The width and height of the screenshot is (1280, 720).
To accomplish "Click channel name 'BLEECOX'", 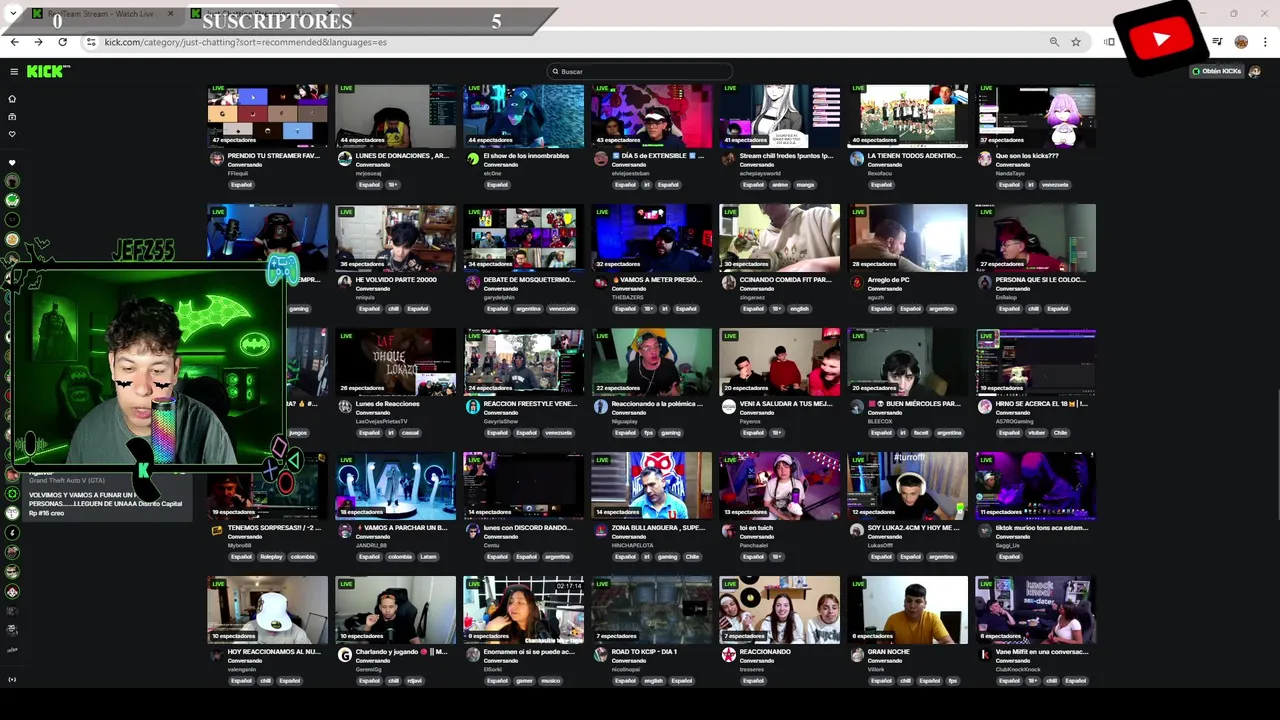I will (x=880, y=421).
